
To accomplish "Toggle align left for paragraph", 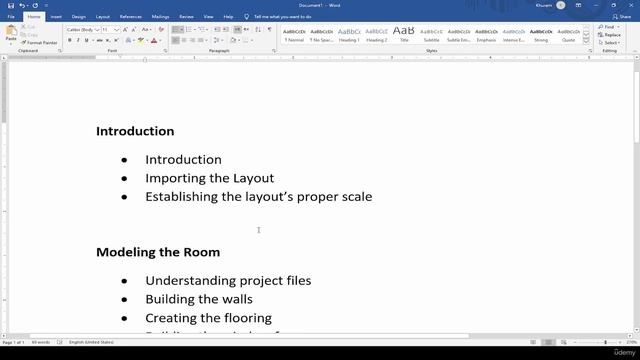I will [x=176, y=40].
